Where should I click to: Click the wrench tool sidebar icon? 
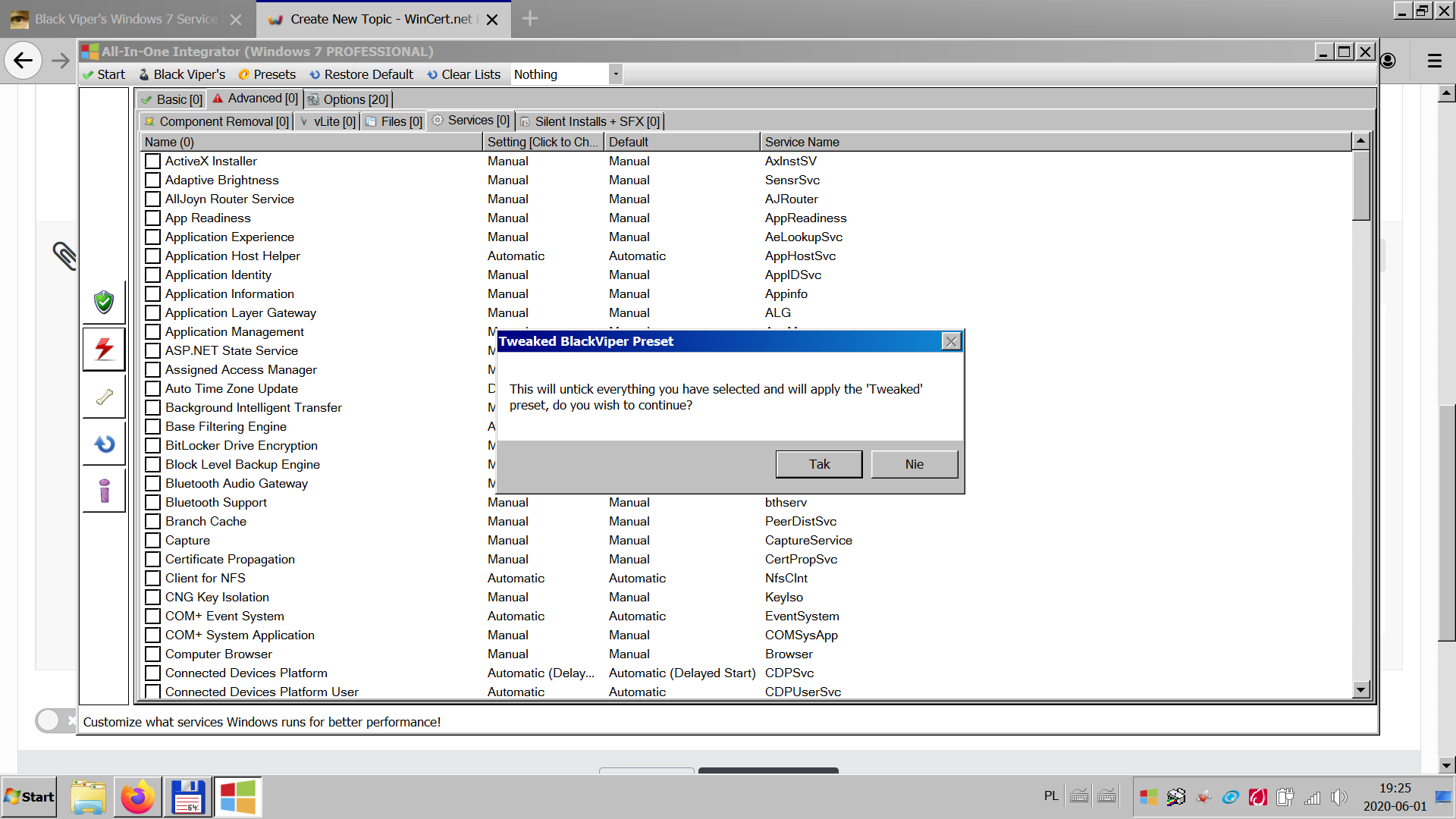click(104, 397)
